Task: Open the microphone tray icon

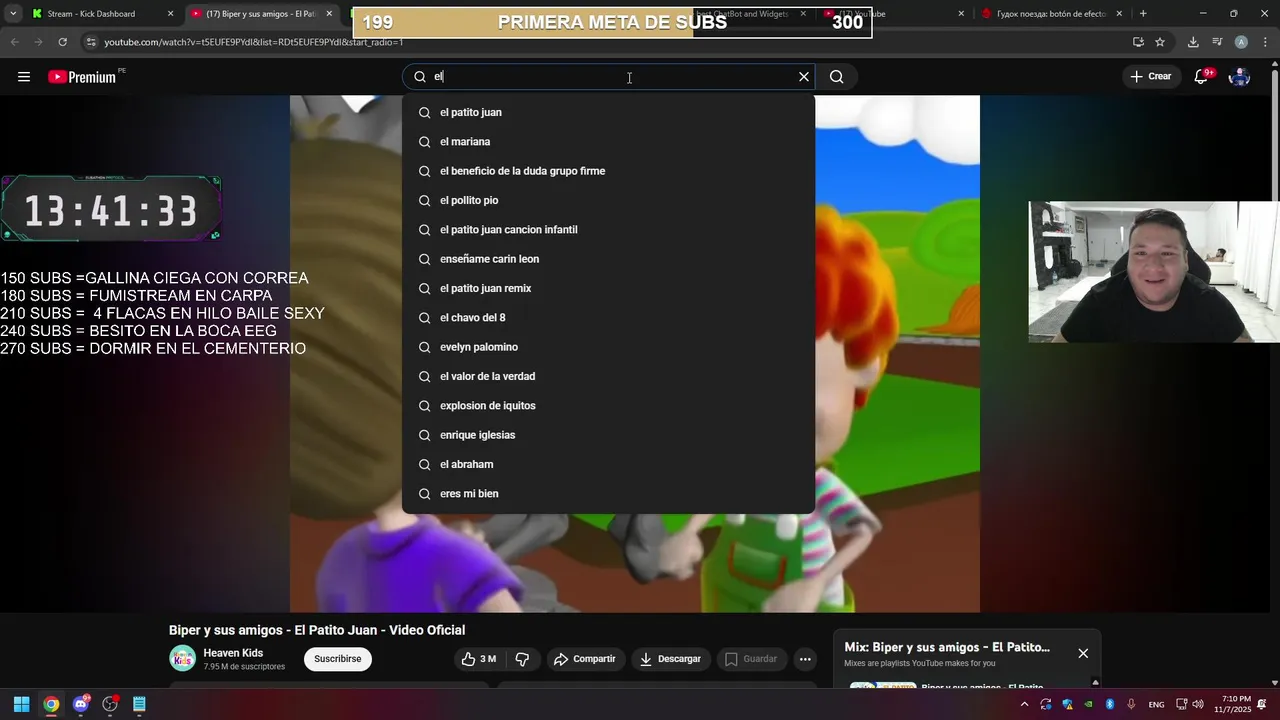Action: 1131,704
